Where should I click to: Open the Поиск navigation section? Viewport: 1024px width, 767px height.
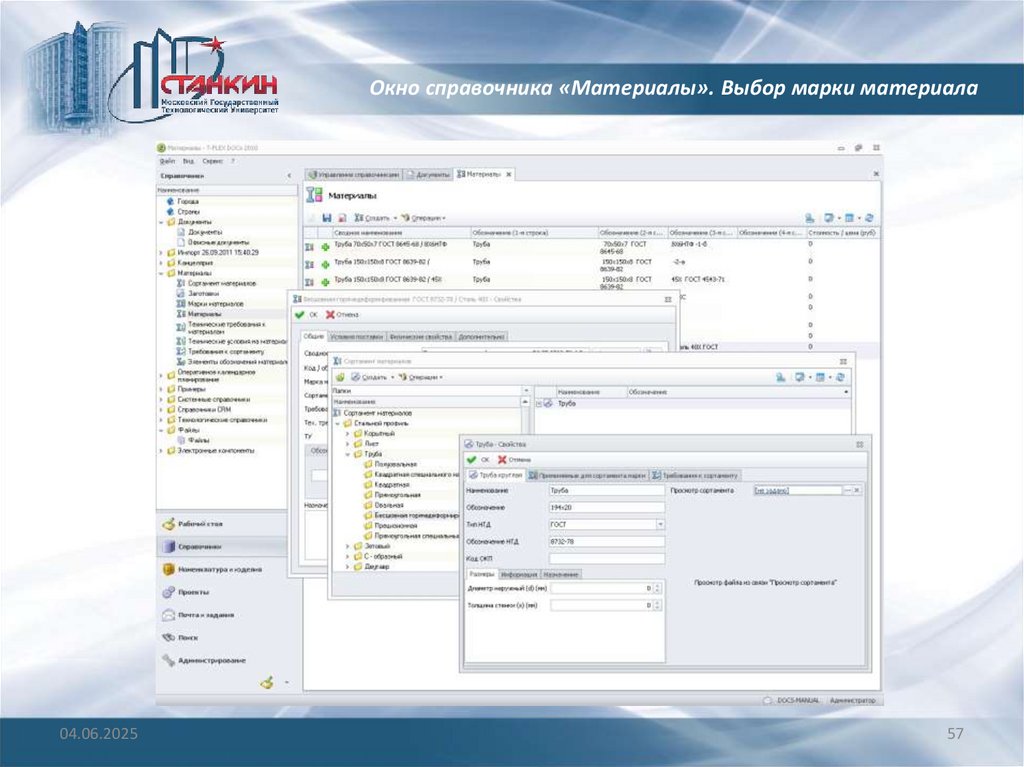[x=221, y=638]
